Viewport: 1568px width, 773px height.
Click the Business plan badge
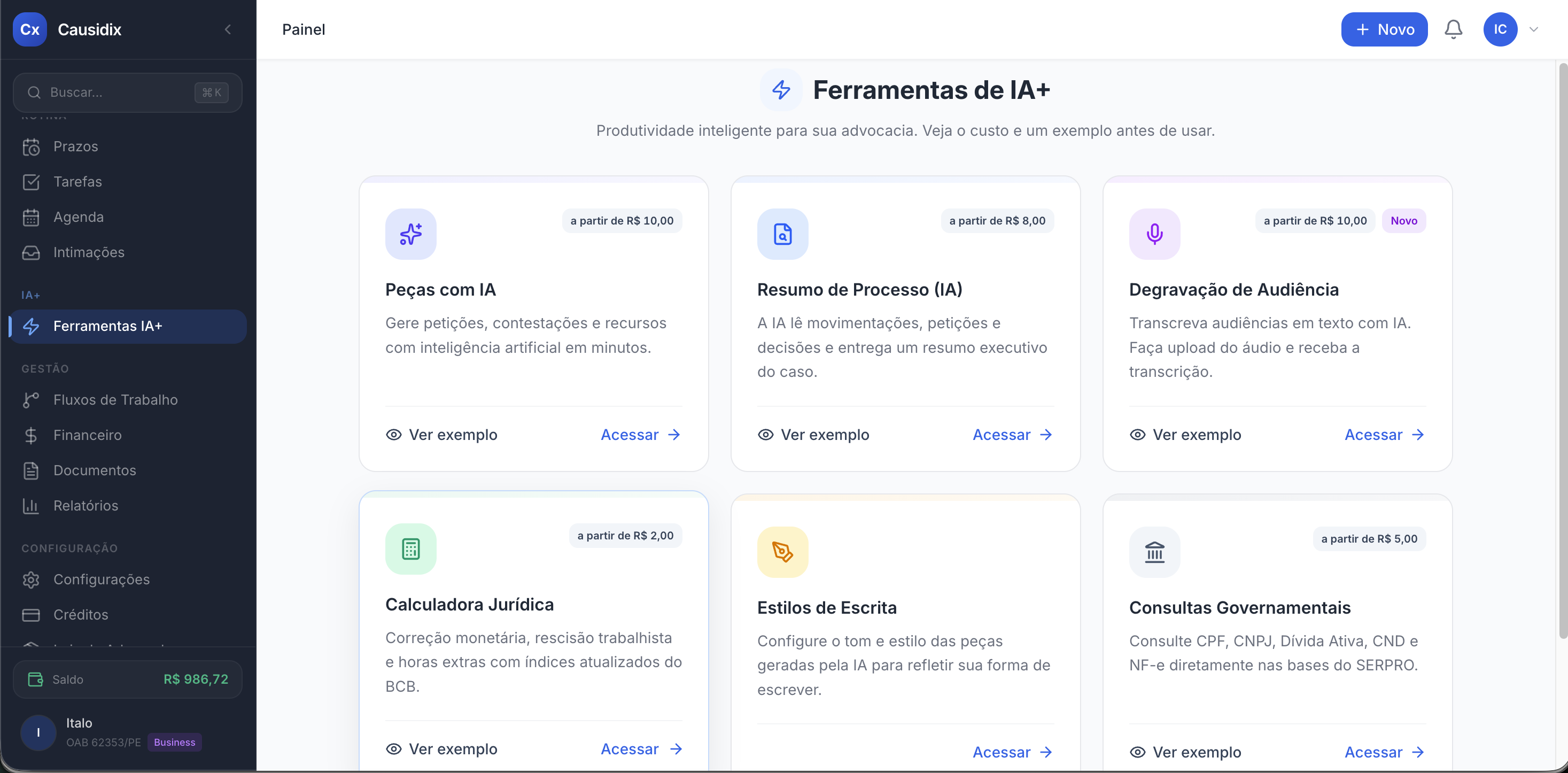click(x=175, y=742)
